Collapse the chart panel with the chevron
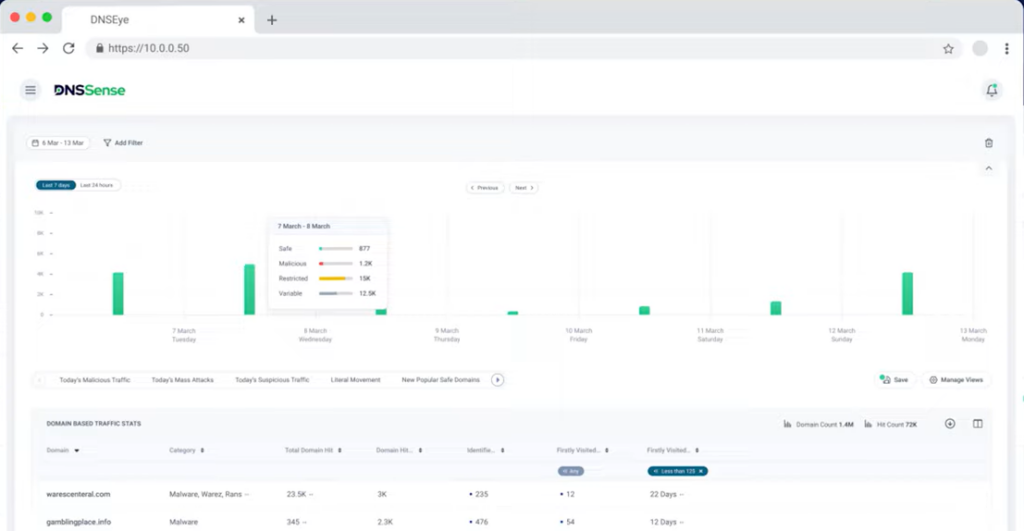 (x=989, y=169)
